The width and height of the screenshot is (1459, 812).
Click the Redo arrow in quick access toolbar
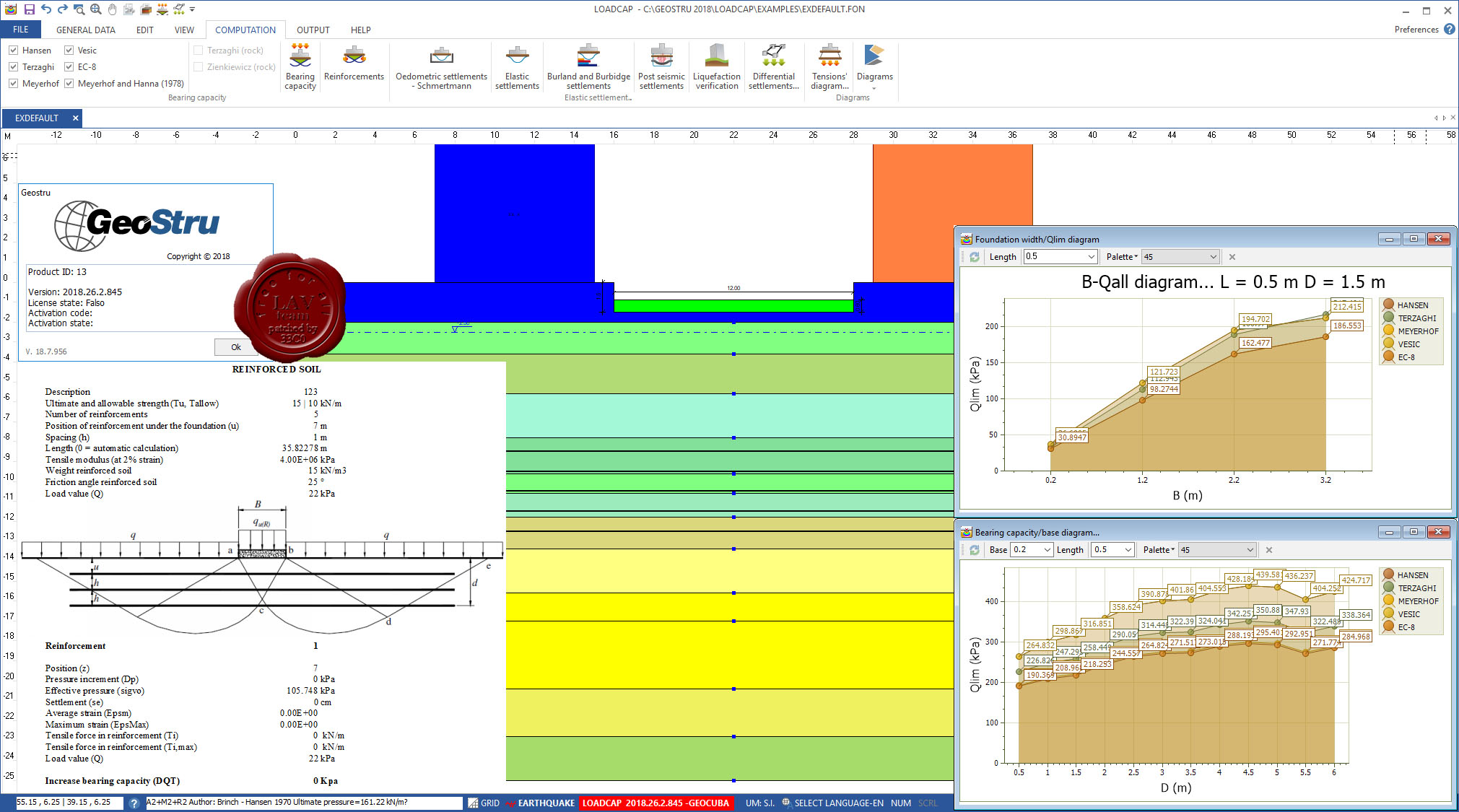tap(62, 9)
